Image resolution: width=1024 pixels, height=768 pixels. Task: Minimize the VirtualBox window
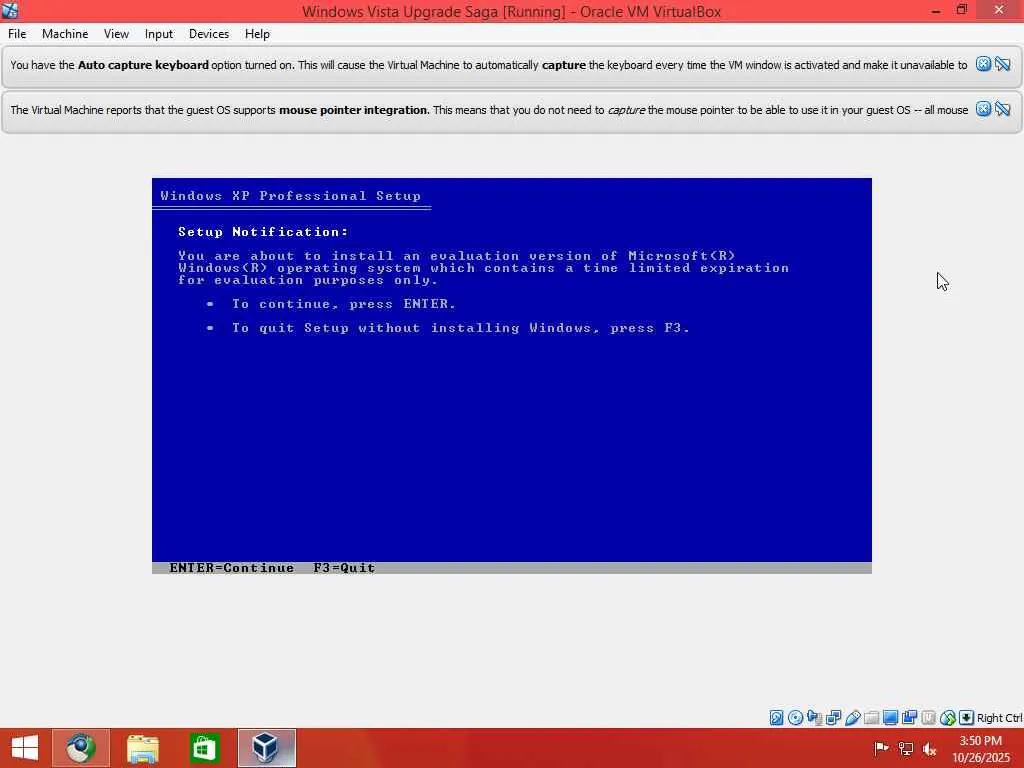936,10
